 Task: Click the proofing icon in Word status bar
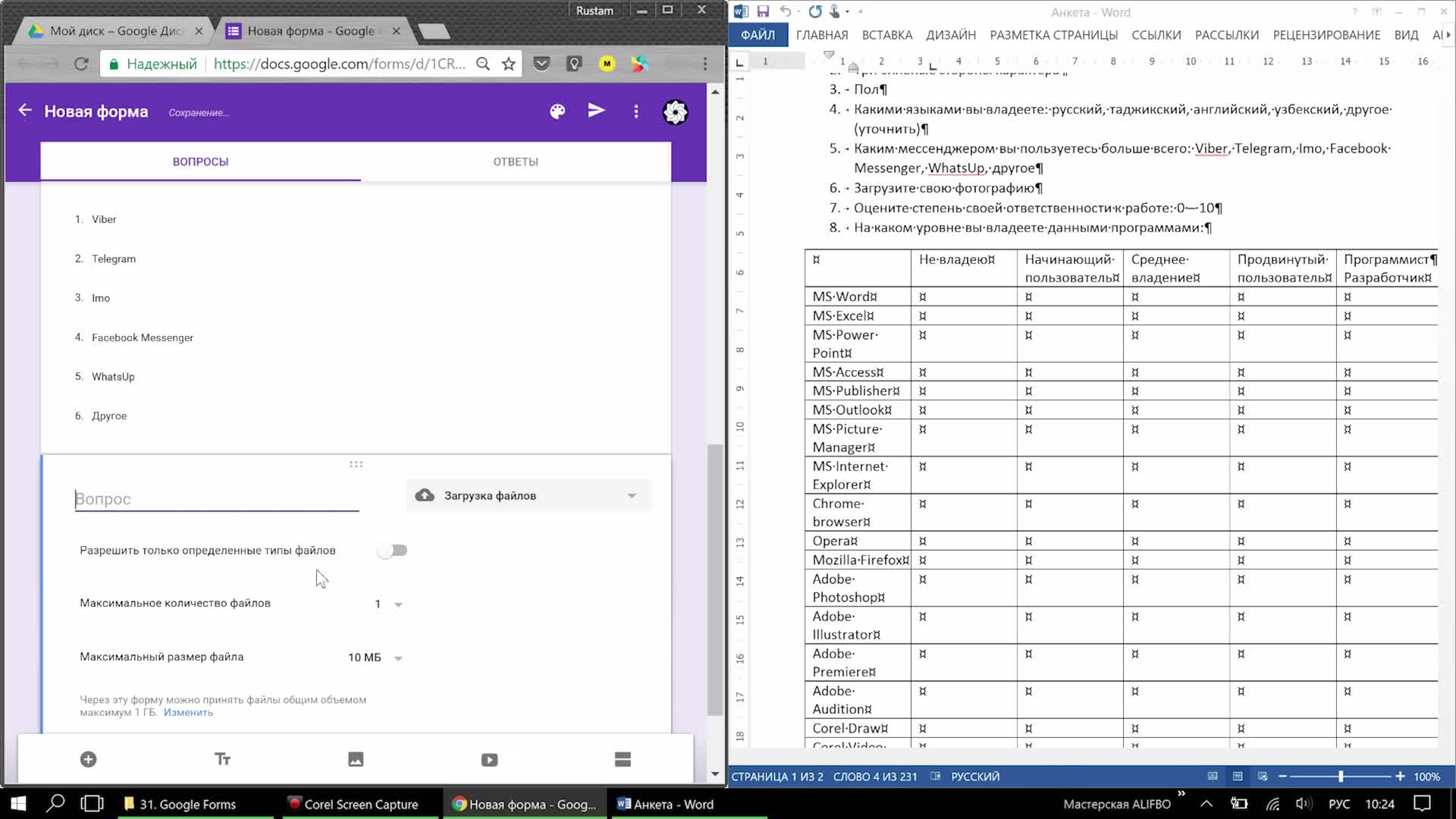(936, 776)
